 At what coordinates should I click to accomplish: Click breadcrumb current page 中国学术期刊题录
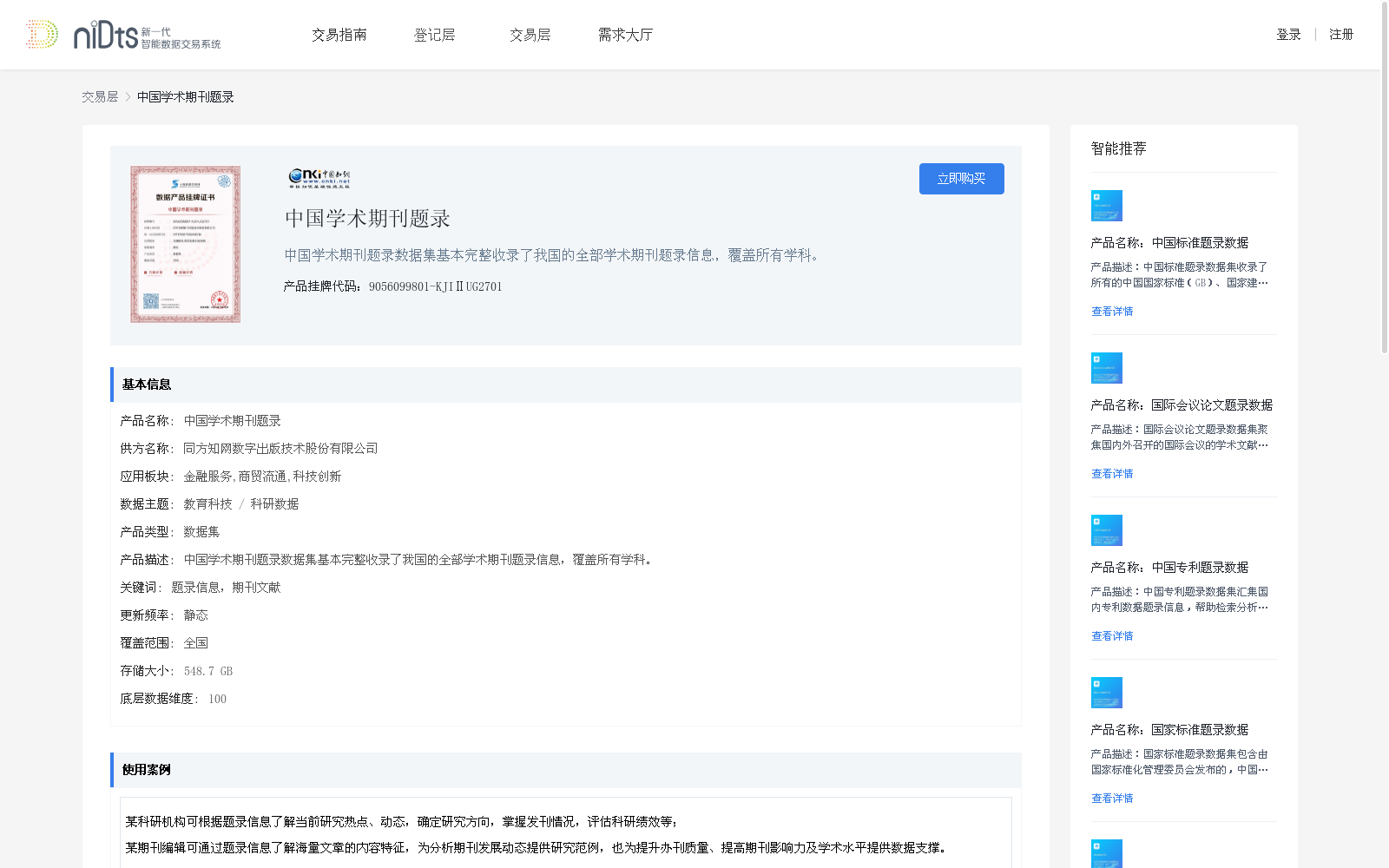pyautogui.click(x=186, y=97)
